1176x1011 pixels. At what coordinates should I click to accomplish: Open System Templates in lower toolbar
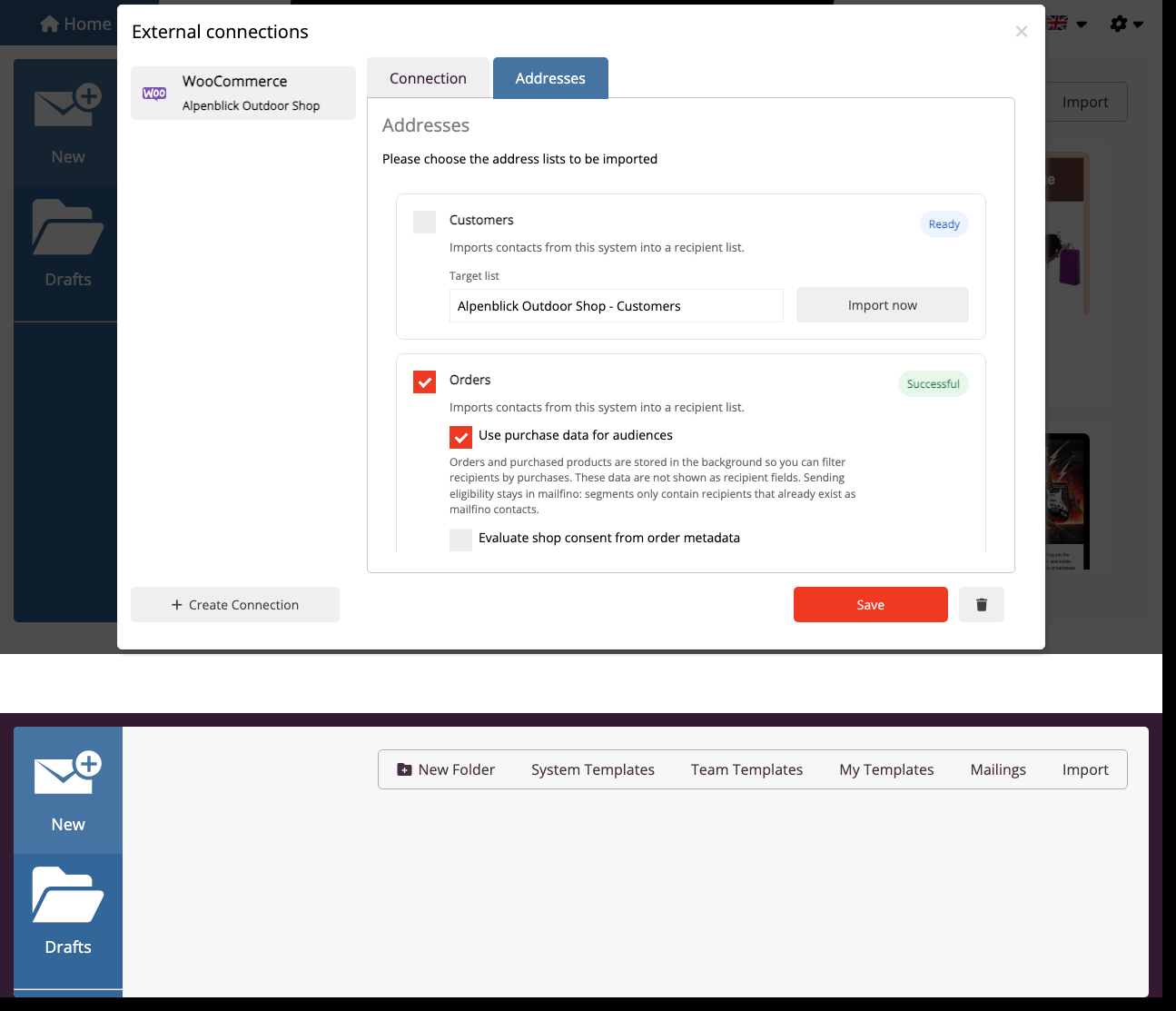point(593,769)
